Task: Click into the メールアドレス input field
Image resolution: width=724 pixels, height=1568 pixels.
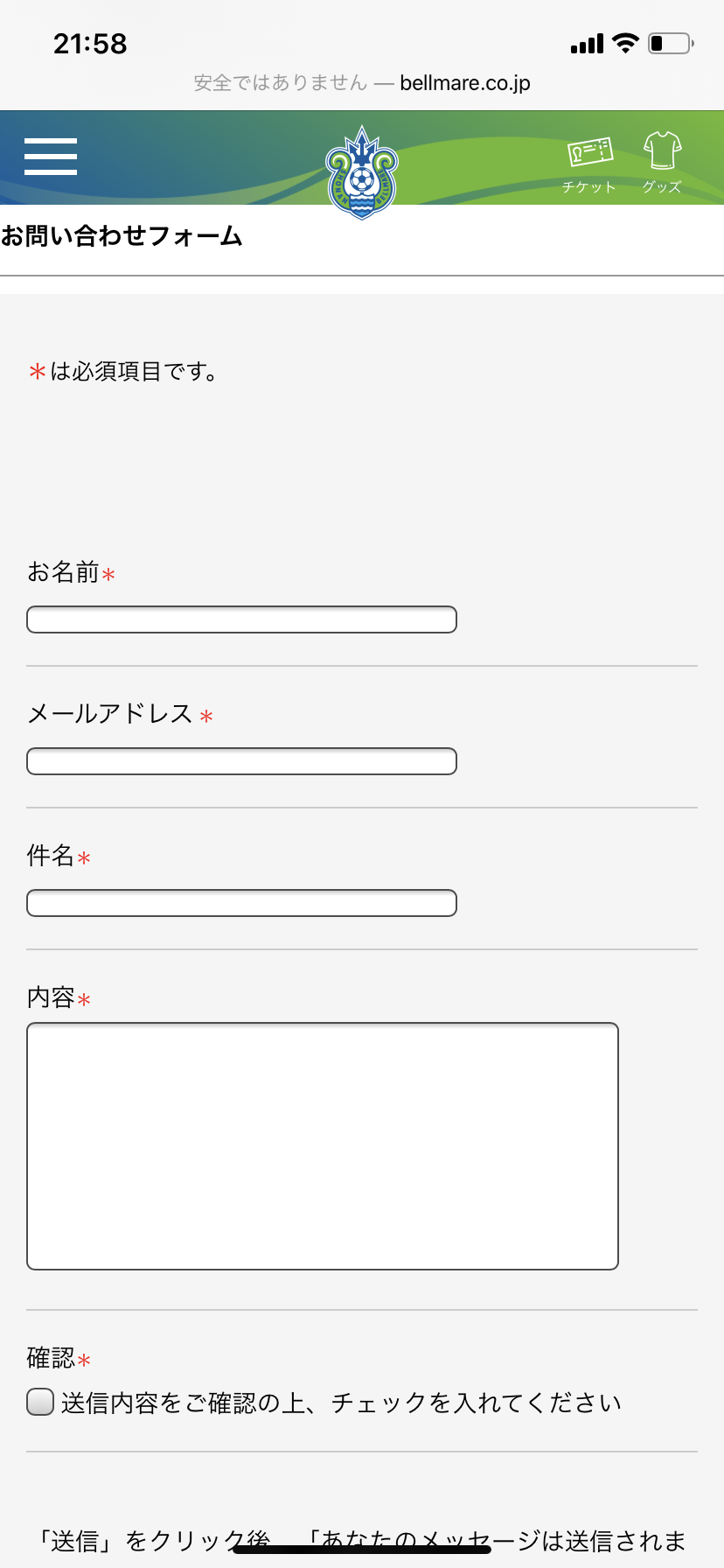Action: tap(241, 761)
